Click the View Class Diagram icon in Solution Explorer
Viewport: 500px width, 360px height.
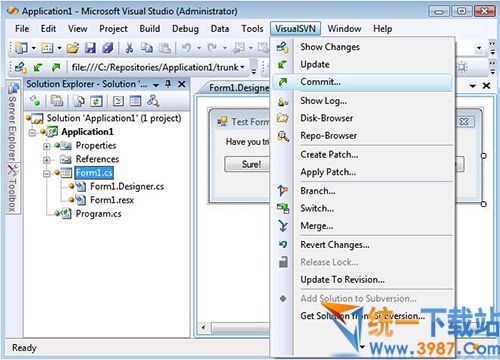(153, 101)
